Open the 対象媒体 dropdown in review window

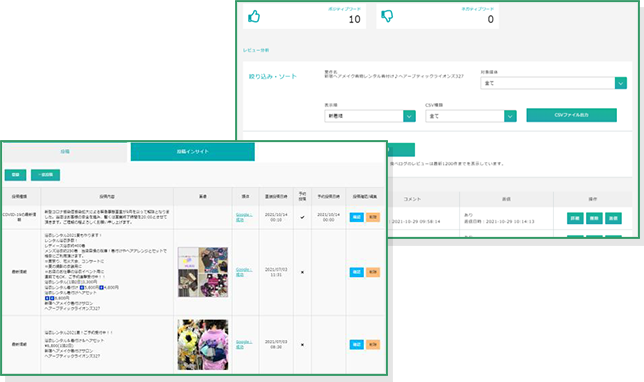553,83
